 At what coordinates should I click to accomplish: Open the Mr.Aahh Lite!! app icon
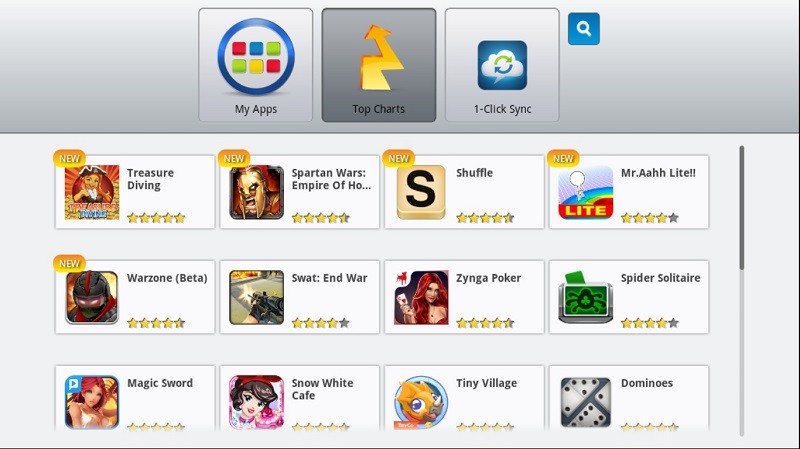pos(586,192)
